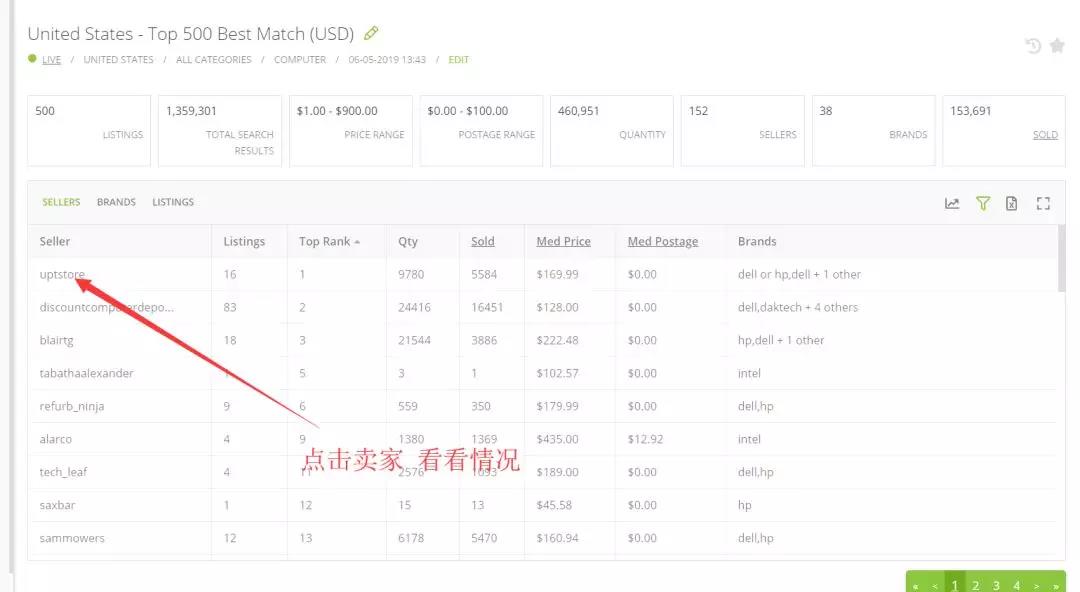Viewport: 1080px width, 592px height.
Task: Open seller refurb_ninja
Action: click(72, 407)
